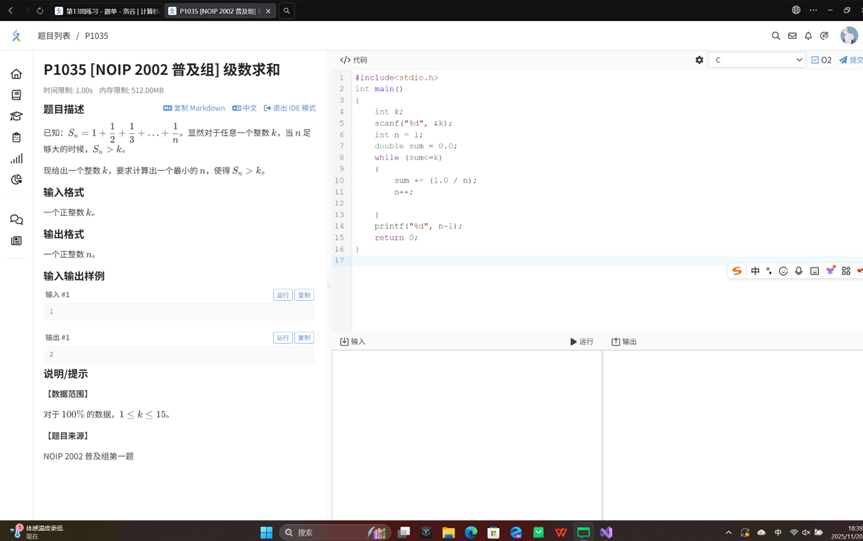Open the graduation cap training icon
863x541 pixels.
coord(17,116)
